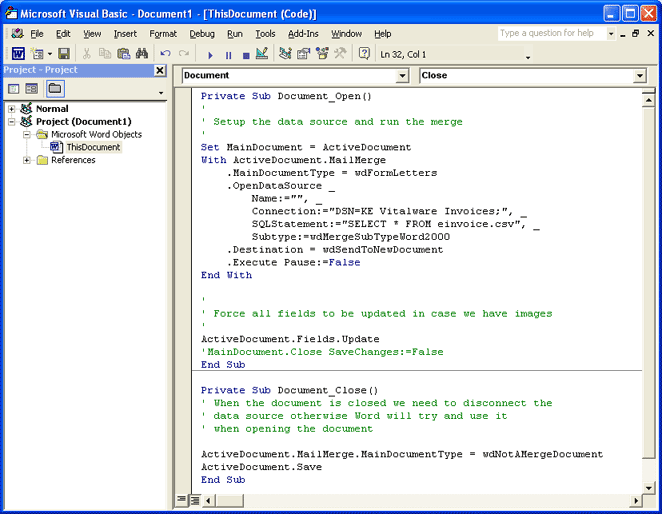
Task: Open the Procedure dropdown showing Close
Action: pyautogui.click(x=640, y=76)
